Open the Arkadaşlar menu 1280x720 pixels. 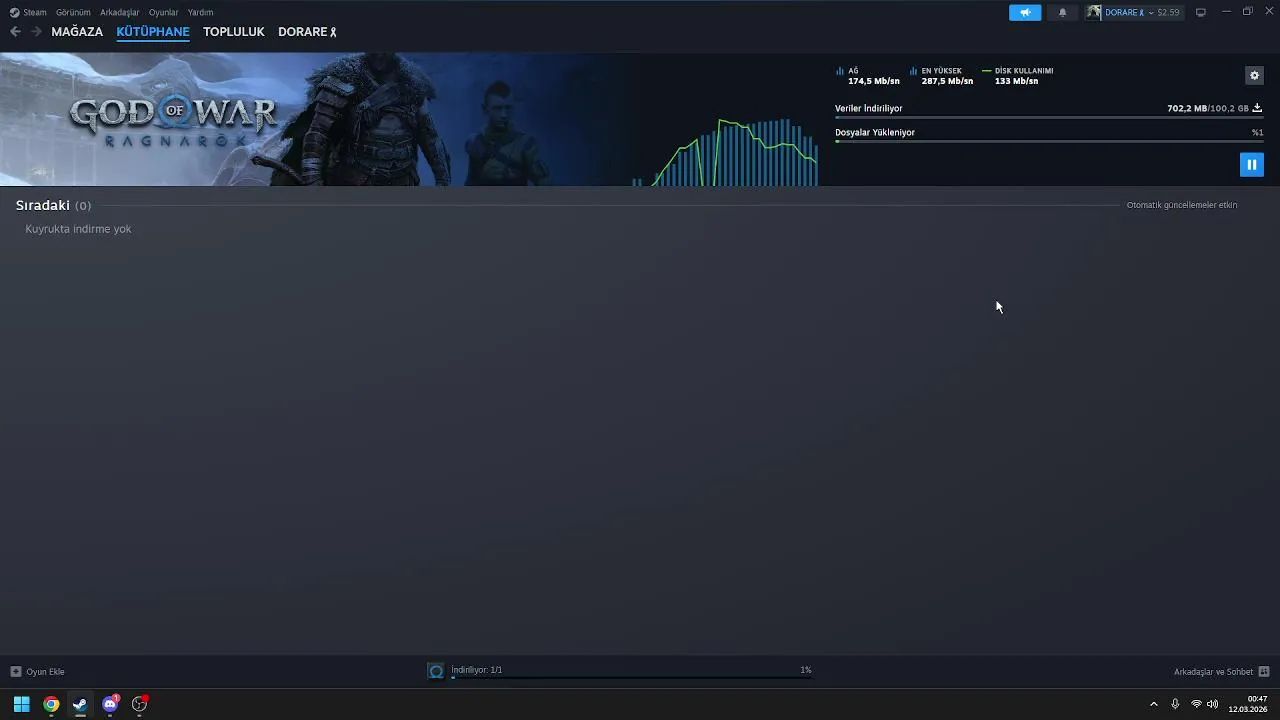(120, 12)
